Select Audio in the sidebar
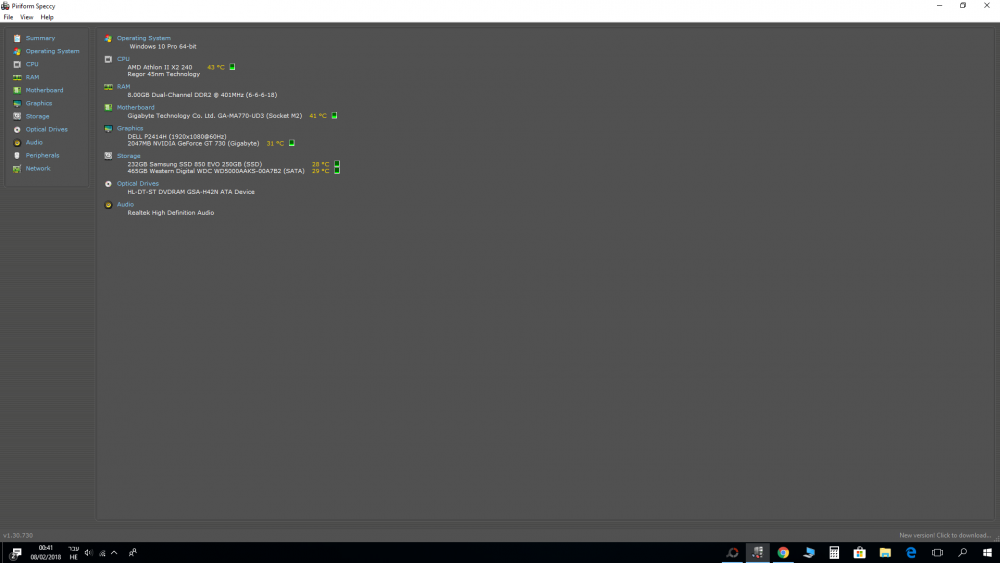This screenshot has width=1000, height=563. 34,143
